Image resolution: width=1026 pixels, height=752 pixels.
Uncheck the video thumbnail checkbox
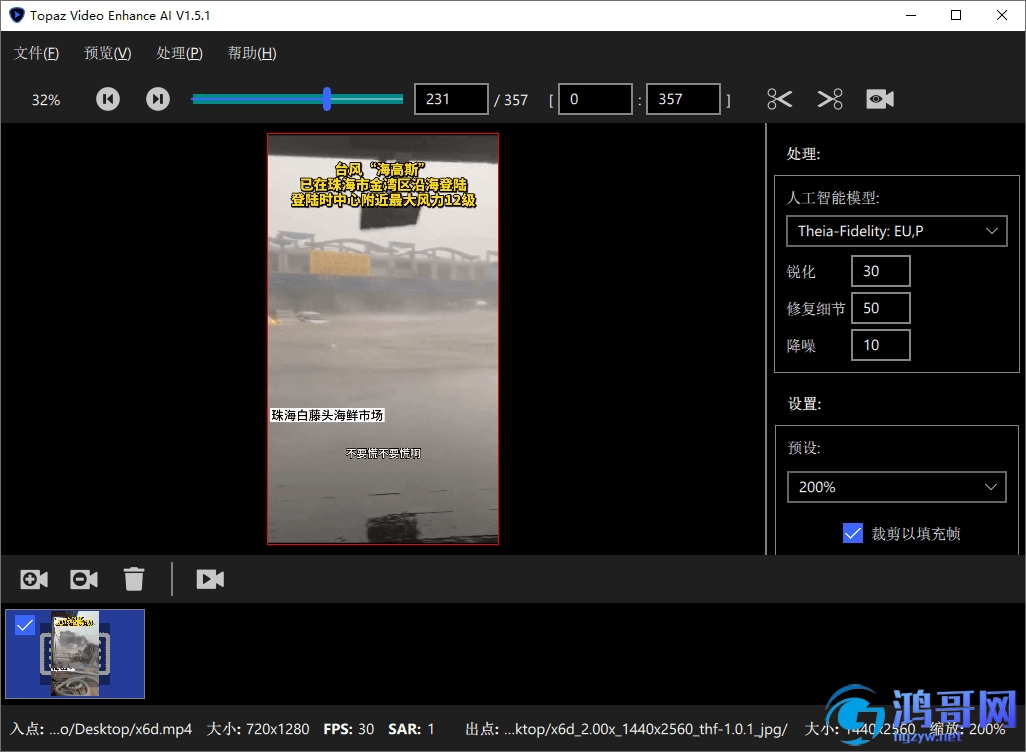pos(25,626)
